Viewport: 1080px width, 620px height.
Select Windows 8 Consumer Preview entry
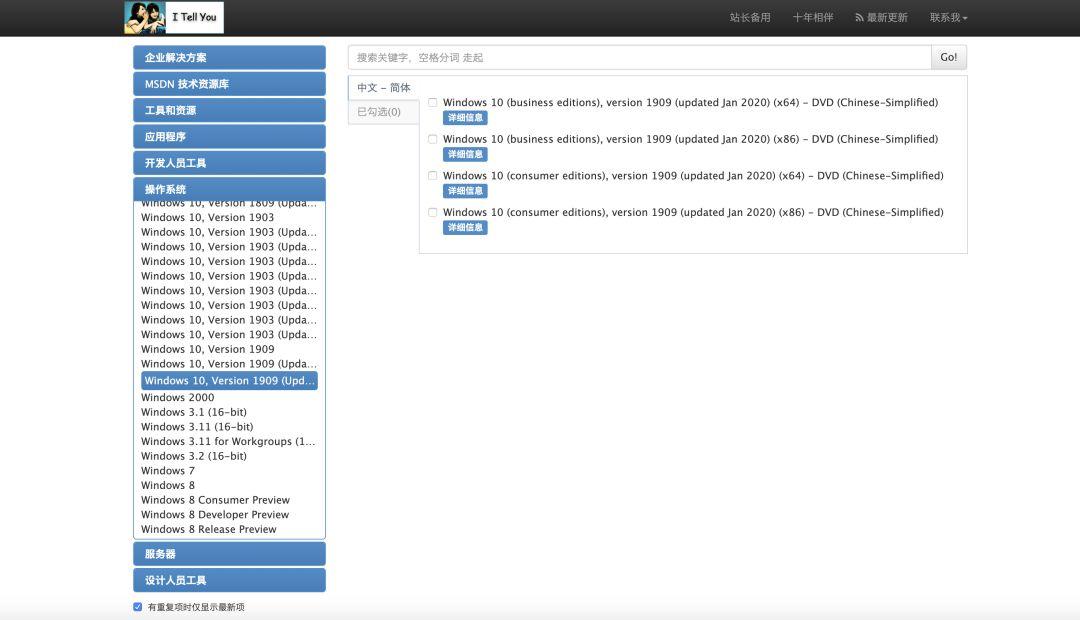(216, 500)
